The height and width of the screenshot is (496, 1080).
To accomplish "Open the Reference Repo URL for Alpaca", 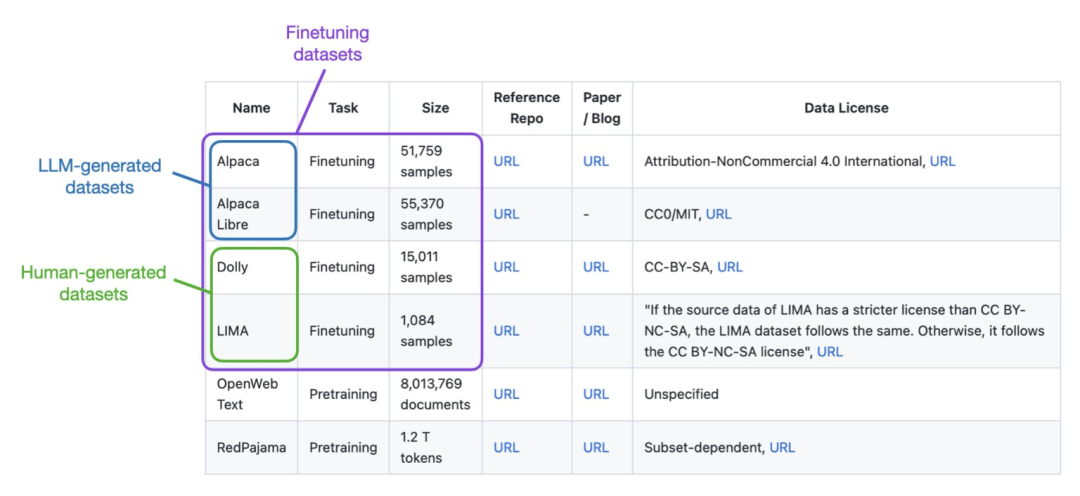I will (x=506, y=161).
